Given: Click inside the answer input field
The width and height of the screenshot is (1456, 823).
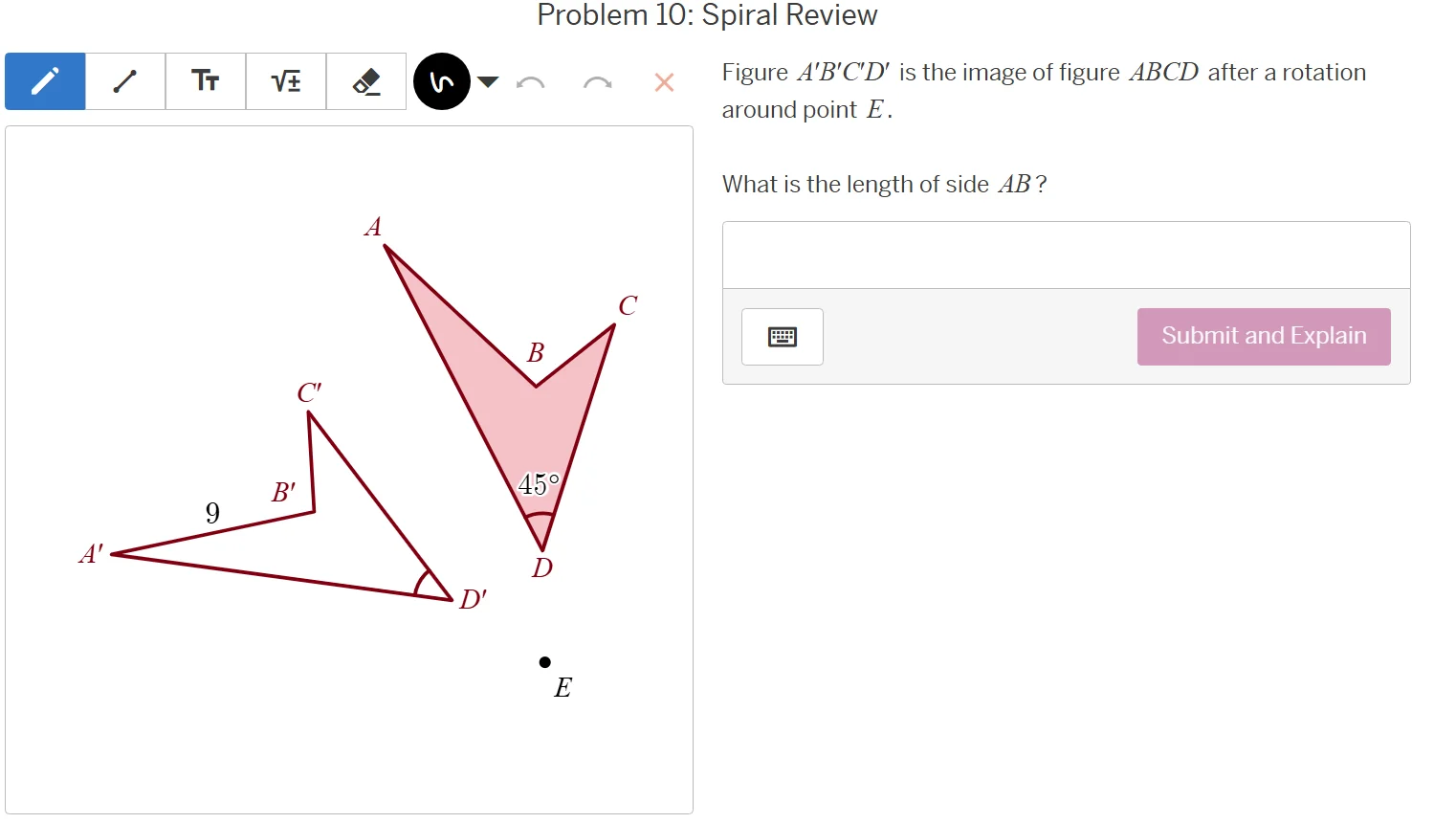Looking at the screenshot, I should [1066, 255].
